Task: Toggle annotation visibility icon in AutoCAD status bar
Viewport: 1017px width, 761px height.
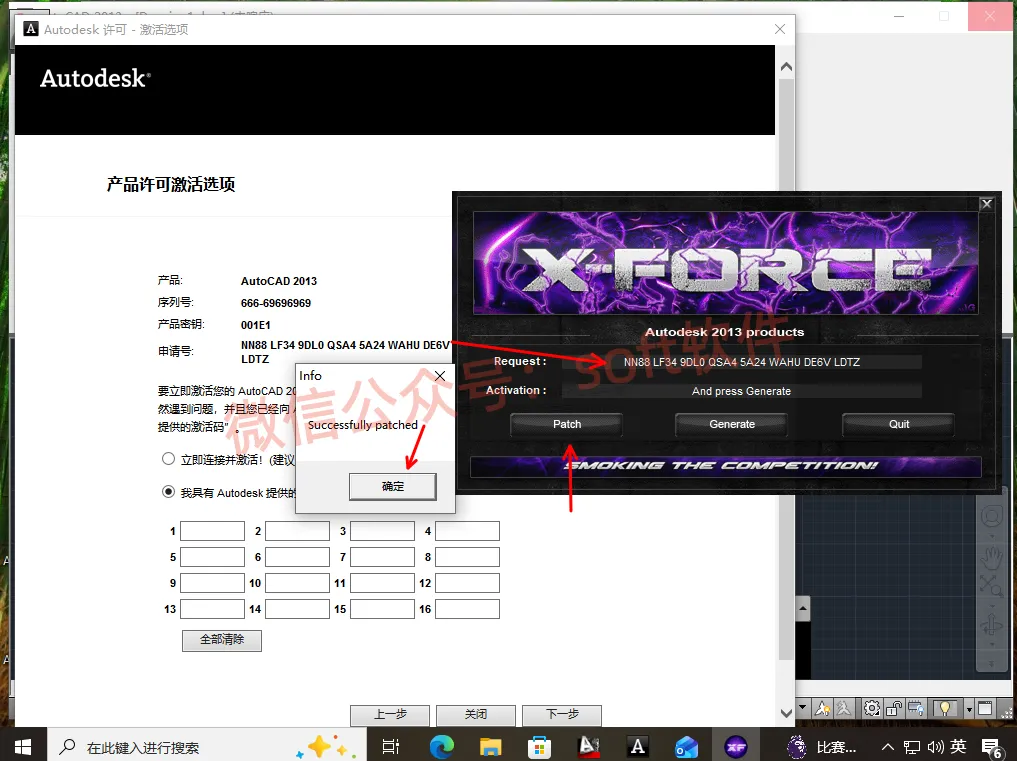Action: pos(822,708)
